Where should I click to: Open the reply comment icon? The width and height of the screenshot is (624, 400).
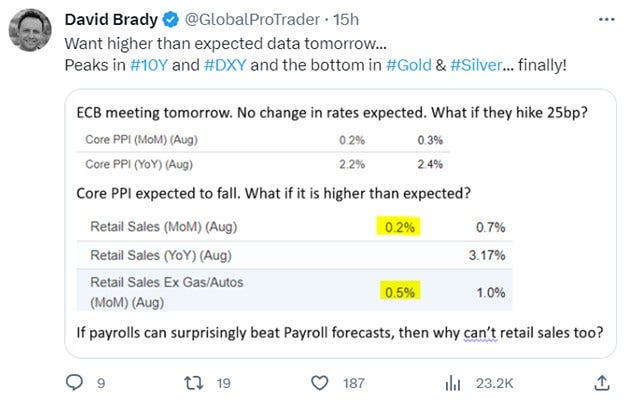(x=74, y=382)
